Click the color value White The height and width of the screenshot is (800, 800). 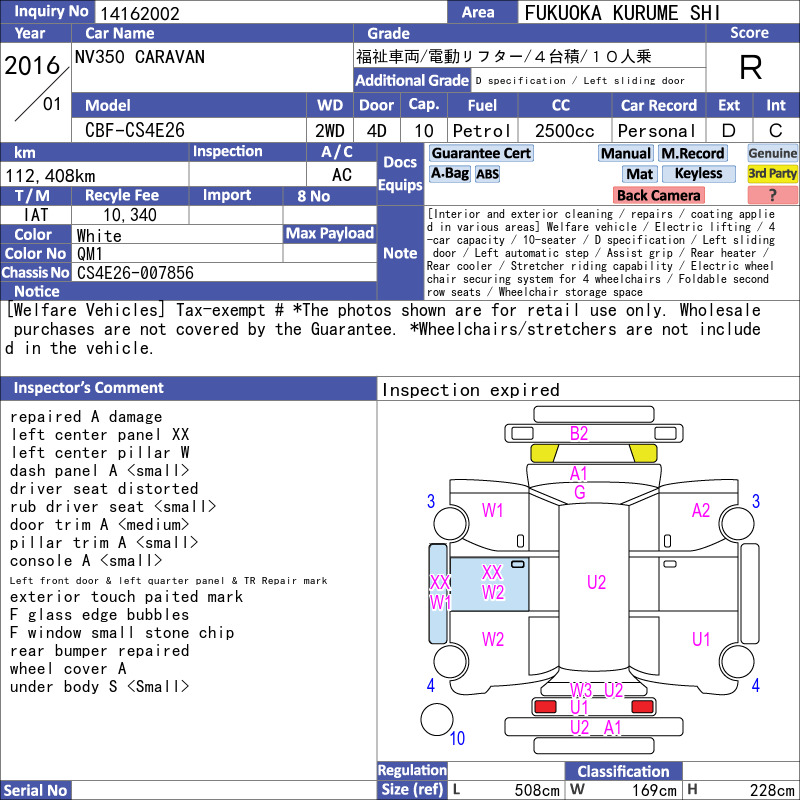pyautogui.click(x=99, y=236)
